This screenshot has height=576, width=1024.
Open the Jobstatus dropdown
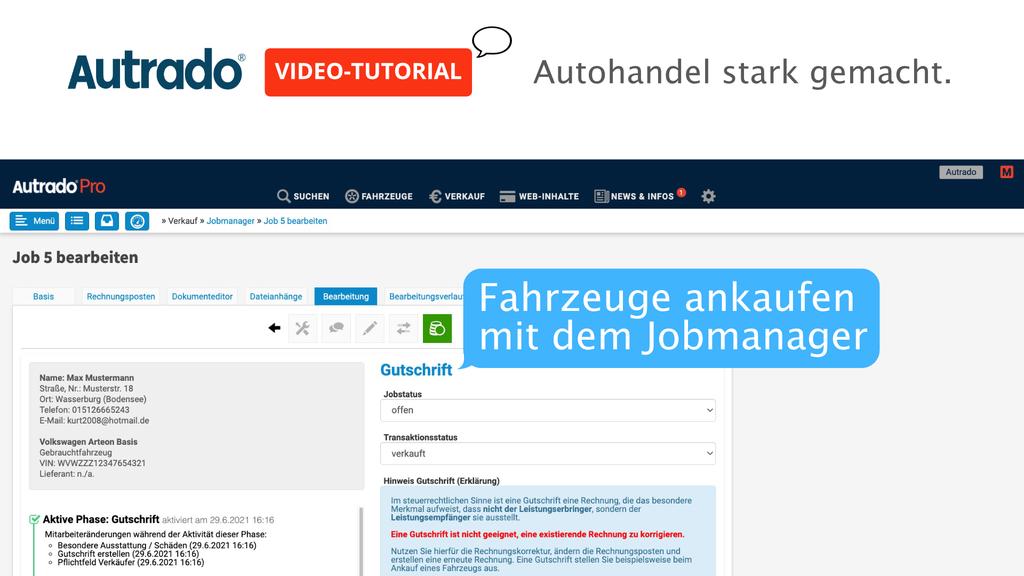point(548,410)
